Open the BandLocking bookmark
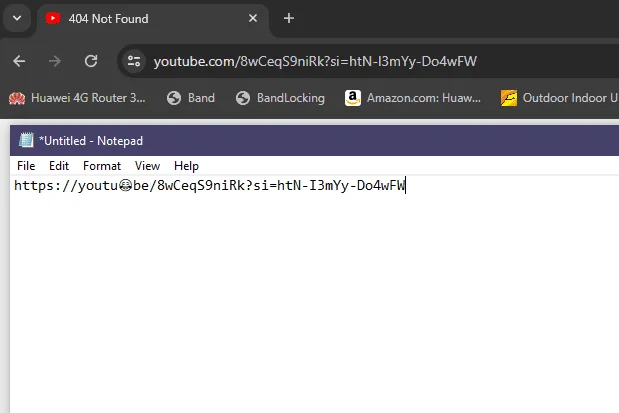Viewport: 619px width, 413px height. (x=280, y=98)
